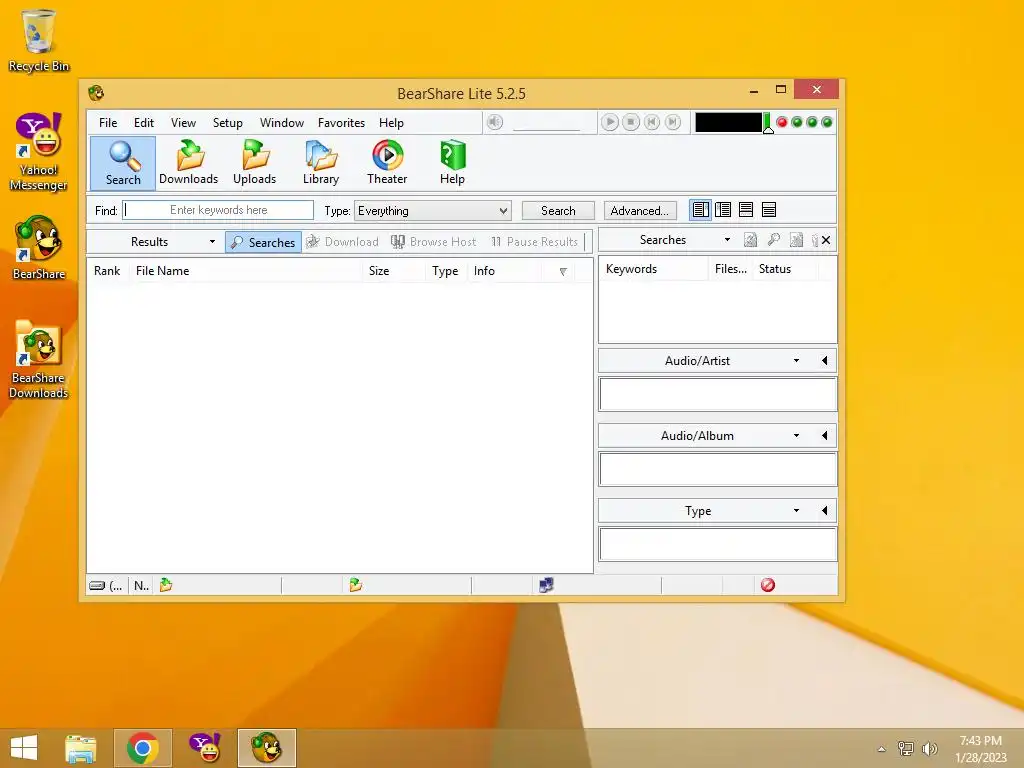Click the Download button in results toolbar
This screenshot has height=768, width=1024.
(343, 242)
